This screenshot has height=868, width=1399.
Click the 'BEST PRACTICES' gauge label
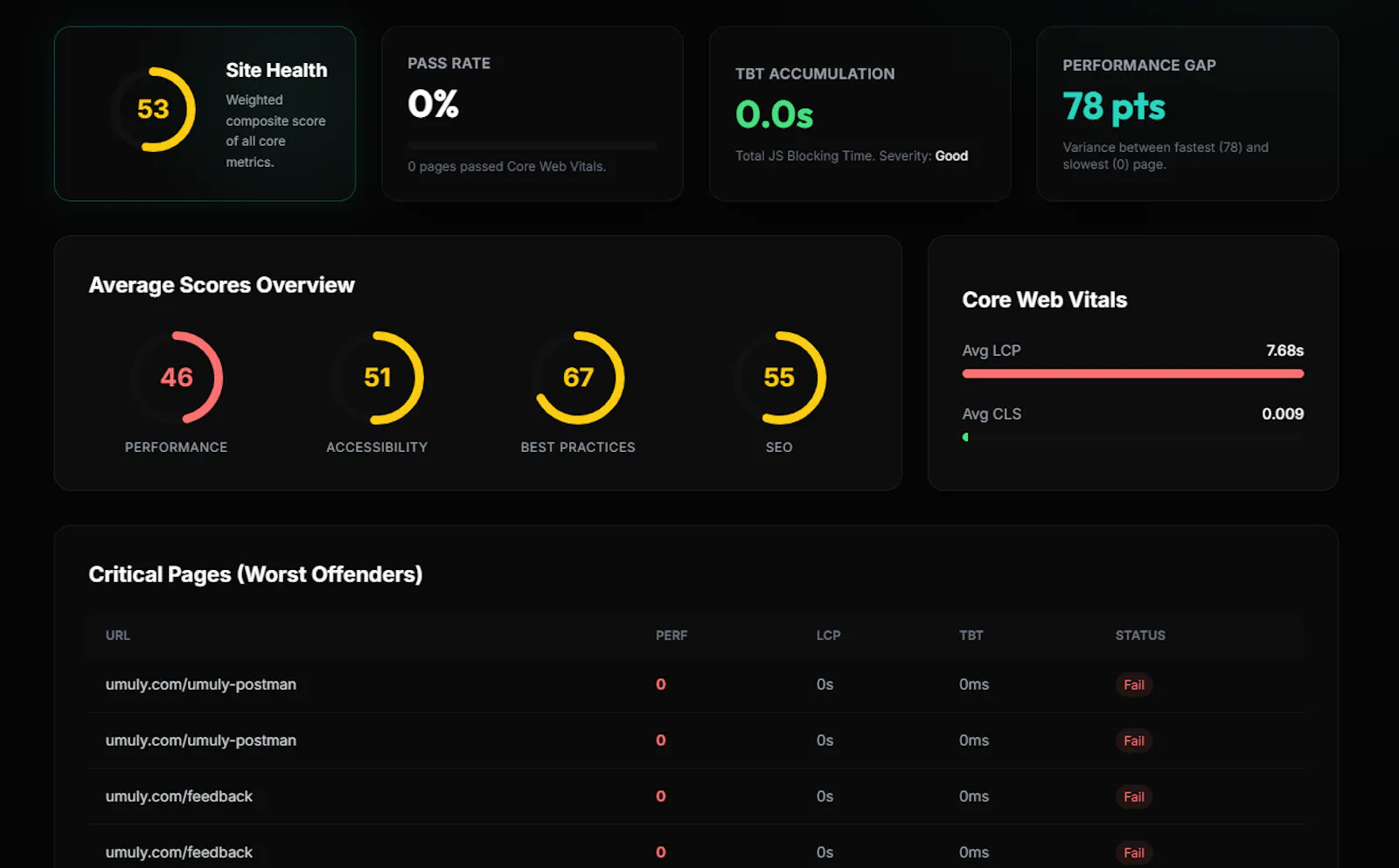click(578, 447)
